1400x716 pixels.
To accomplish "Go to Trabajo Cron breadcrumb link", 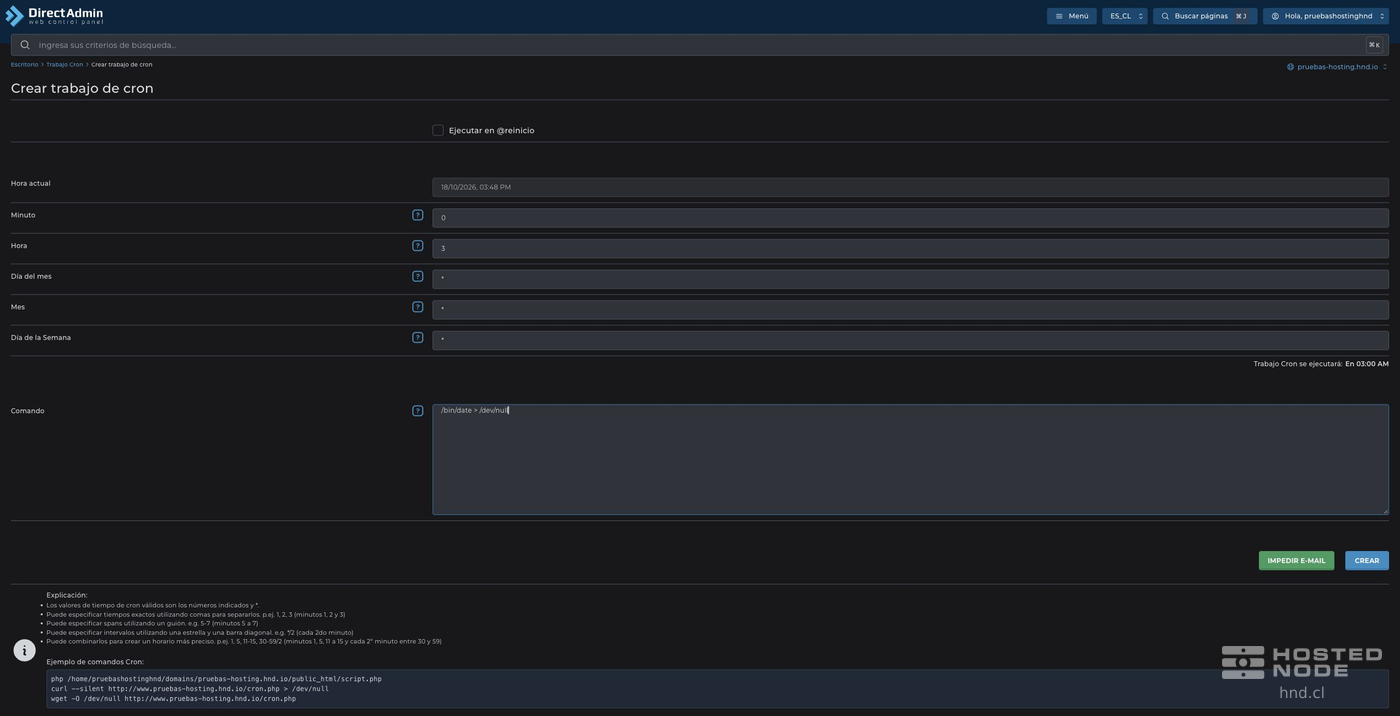I will 65,65.
